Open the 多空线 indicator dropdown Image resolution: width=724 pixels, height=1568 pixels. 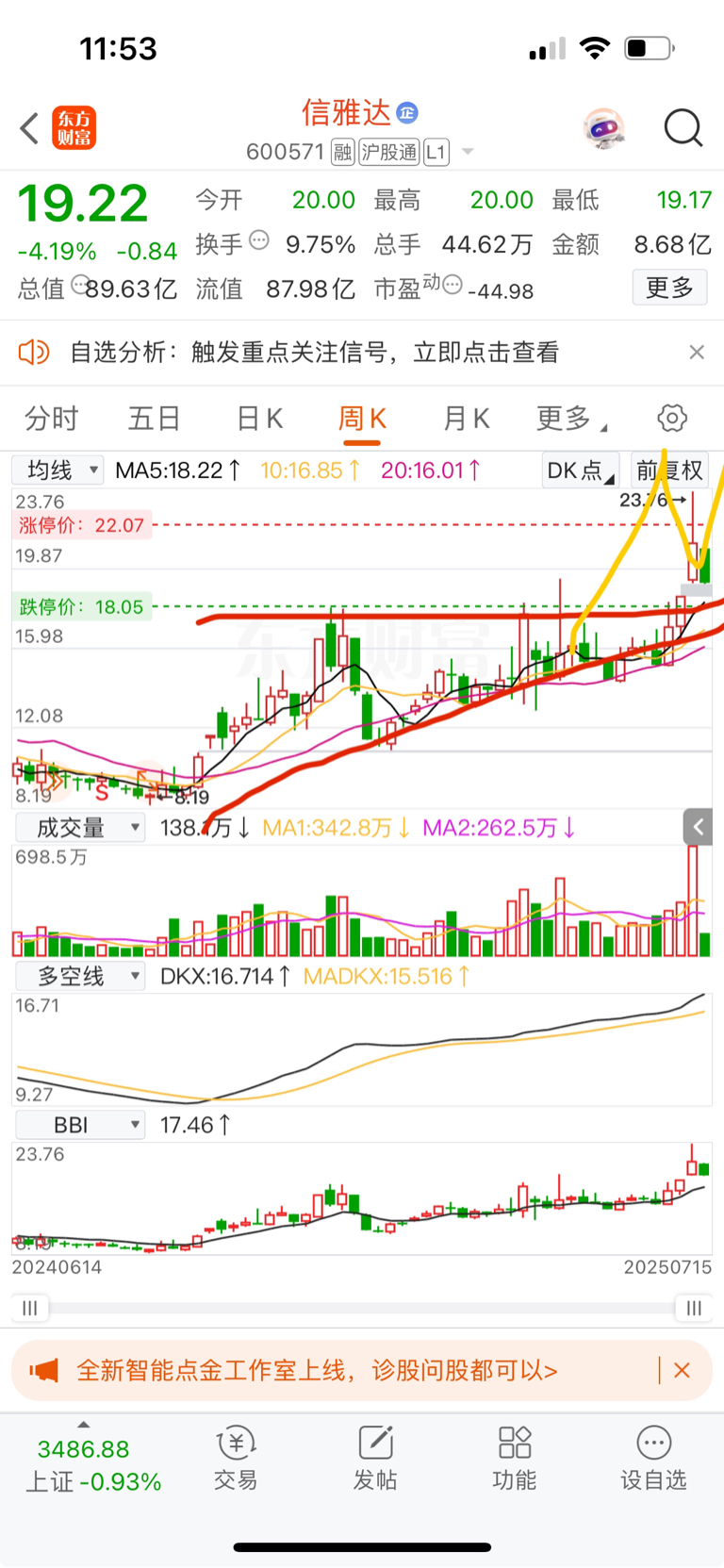click(x=80, y=976)
